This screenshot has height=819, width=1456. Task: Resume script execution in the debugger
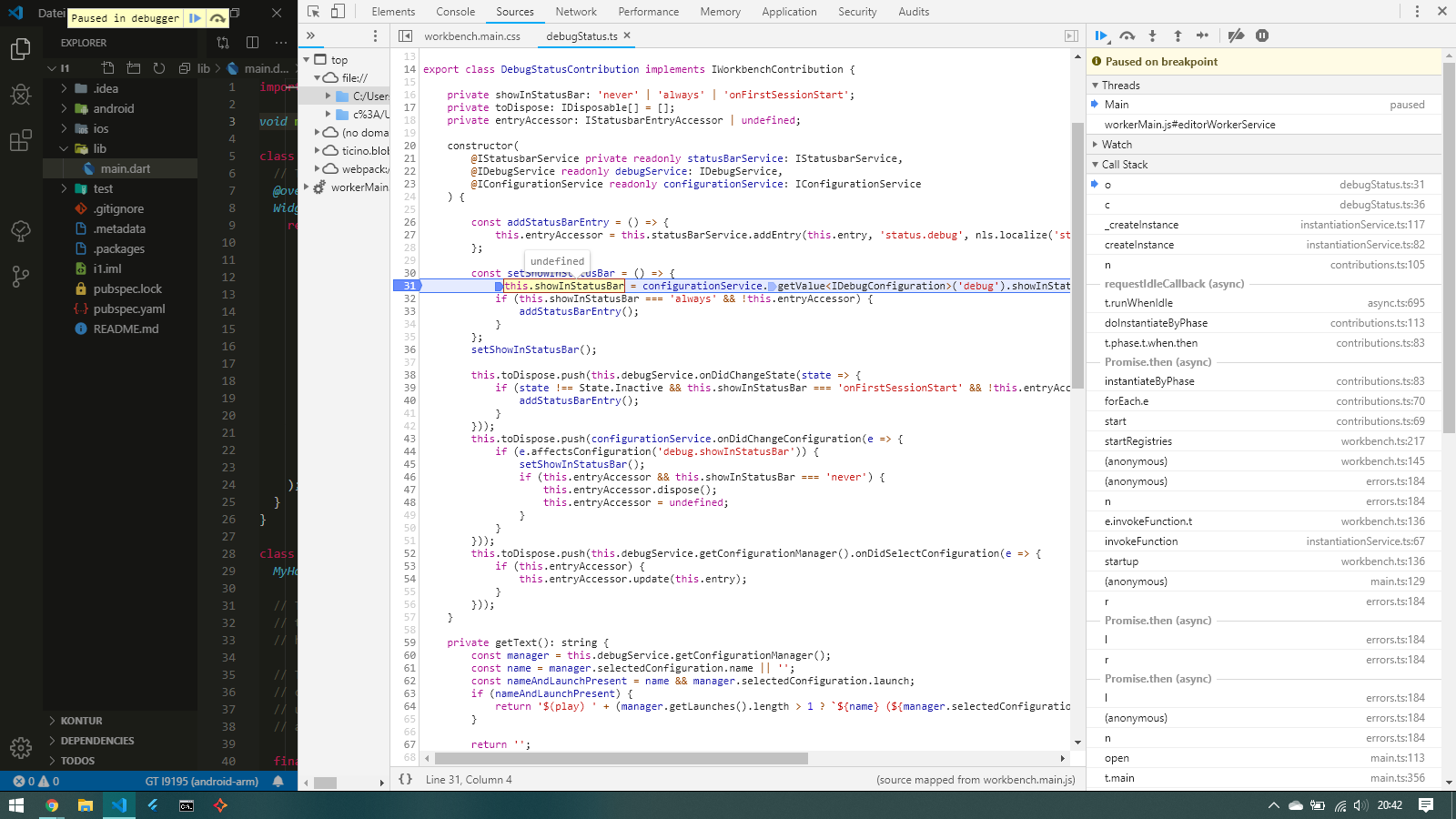coord(1101,36)
